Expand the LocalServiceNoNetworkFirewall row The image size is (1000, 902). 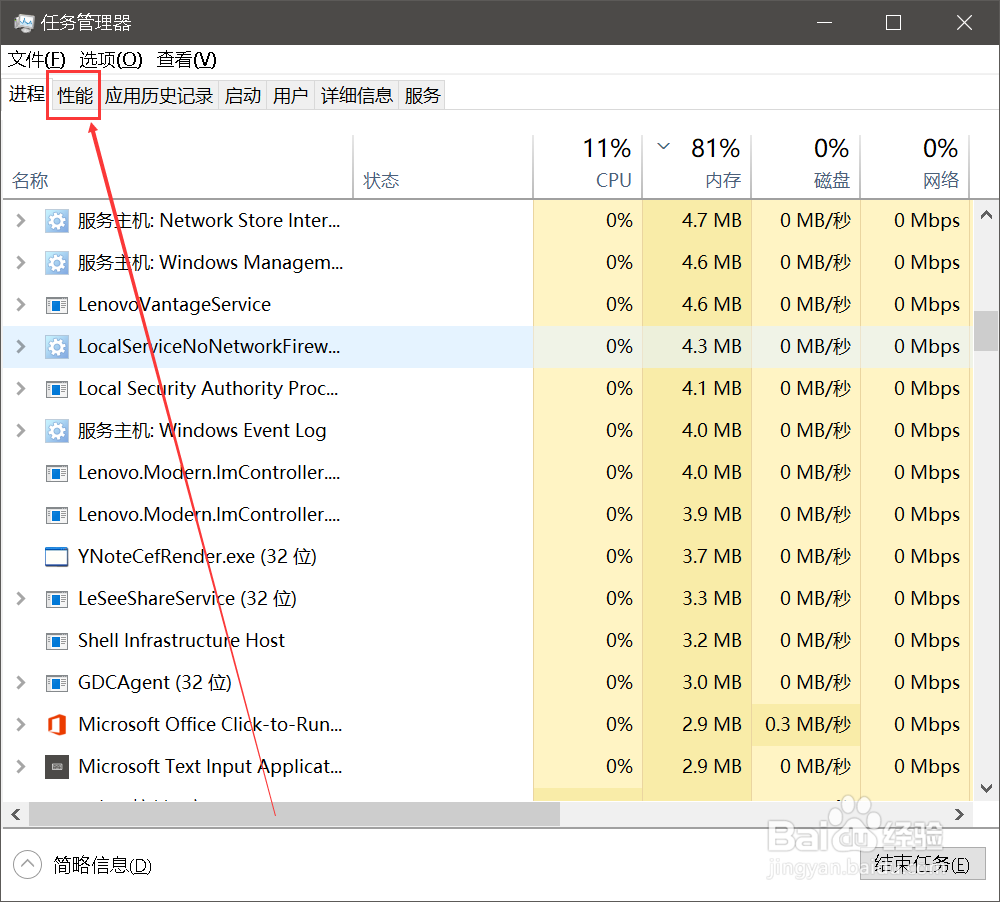click(x=20, y=347)
